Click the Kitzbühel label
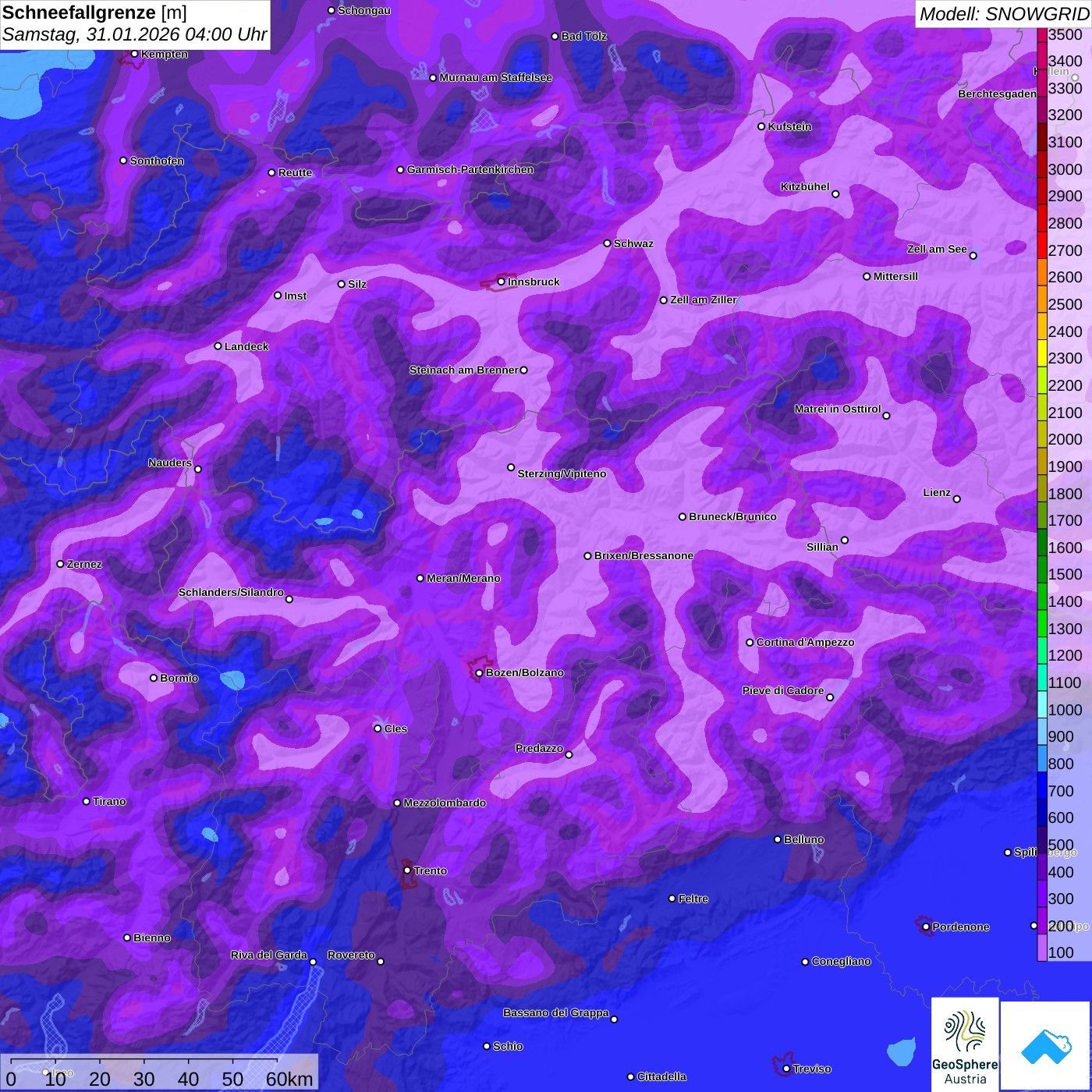The height and width of the screenshot is (1092, 1092). 805,186
